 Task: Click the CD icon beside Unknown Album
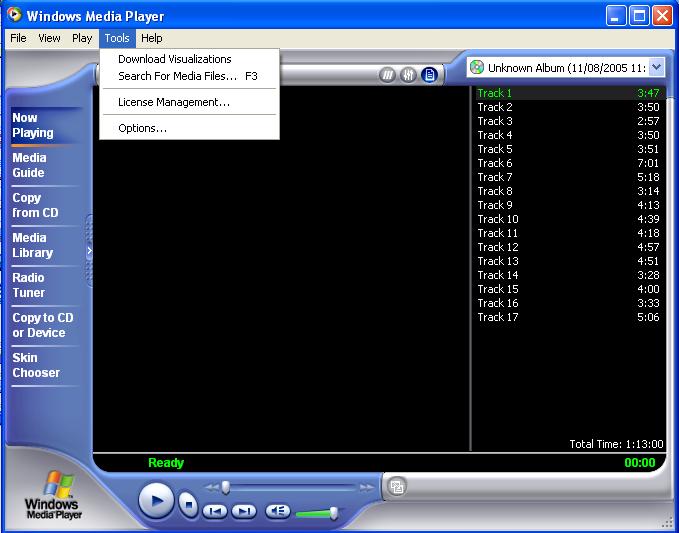pyautogui.click(x=477, y=67)
